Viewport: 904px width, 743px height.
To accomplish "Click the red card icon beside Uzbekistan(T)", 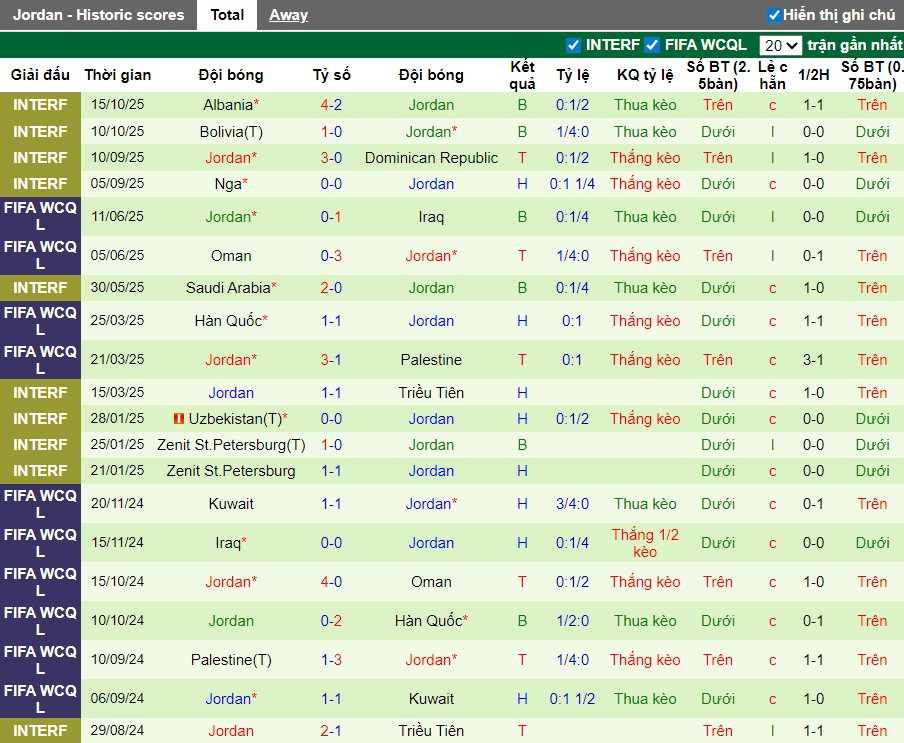I will click(179, 419).
